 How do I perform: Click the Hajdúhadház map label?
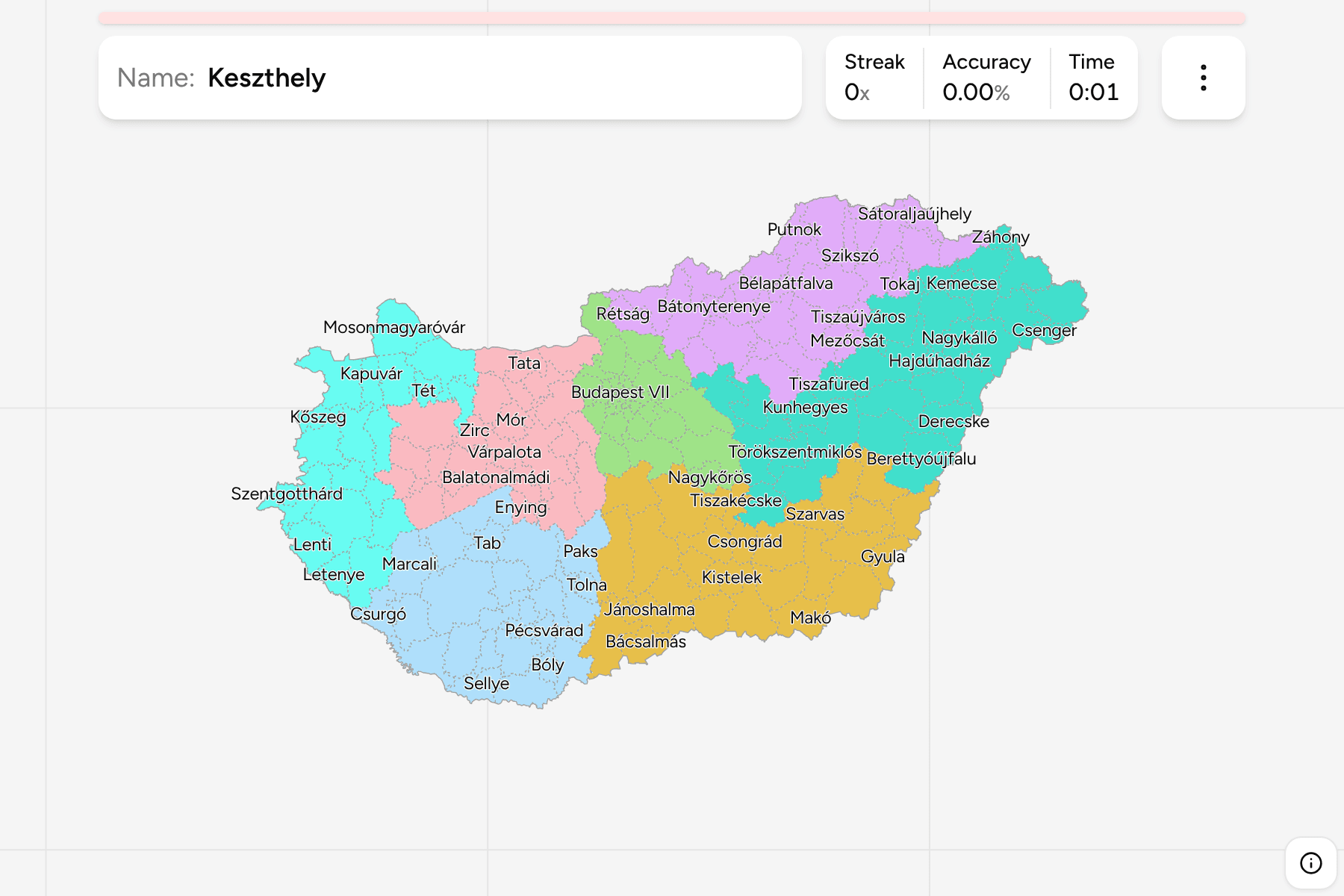(x=939, y=361)
